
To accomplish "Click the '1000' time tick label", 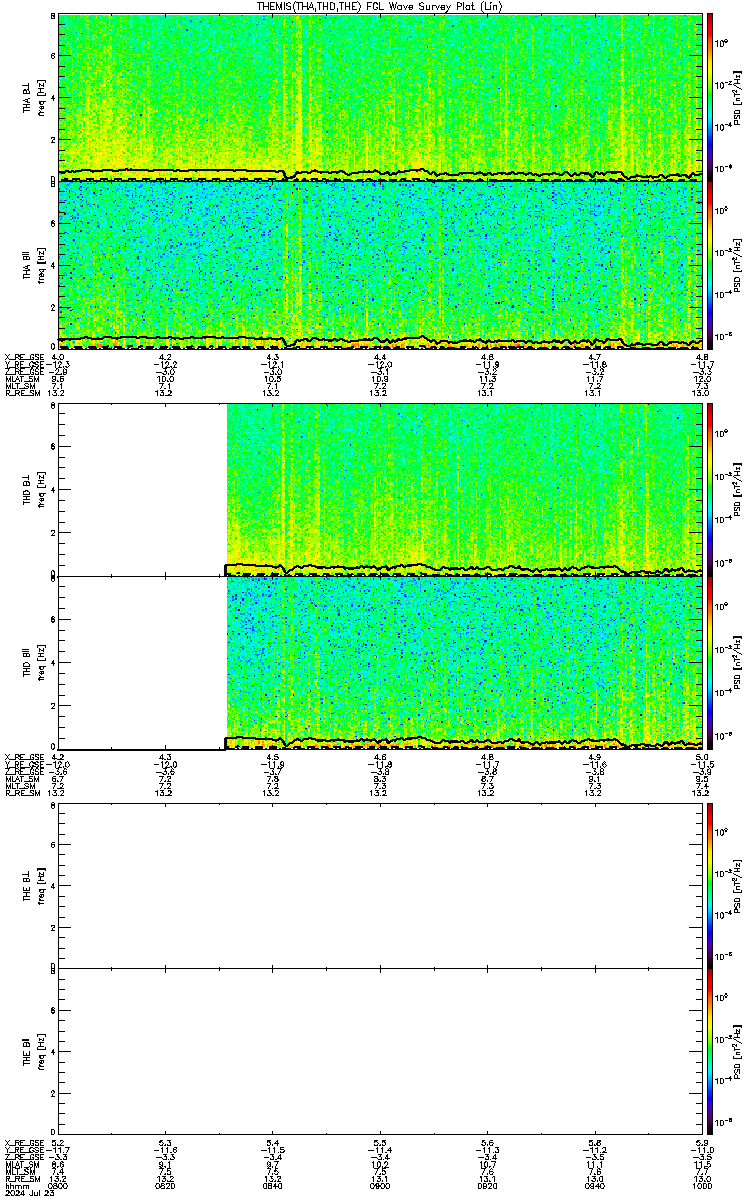I will pos(700,1186).
